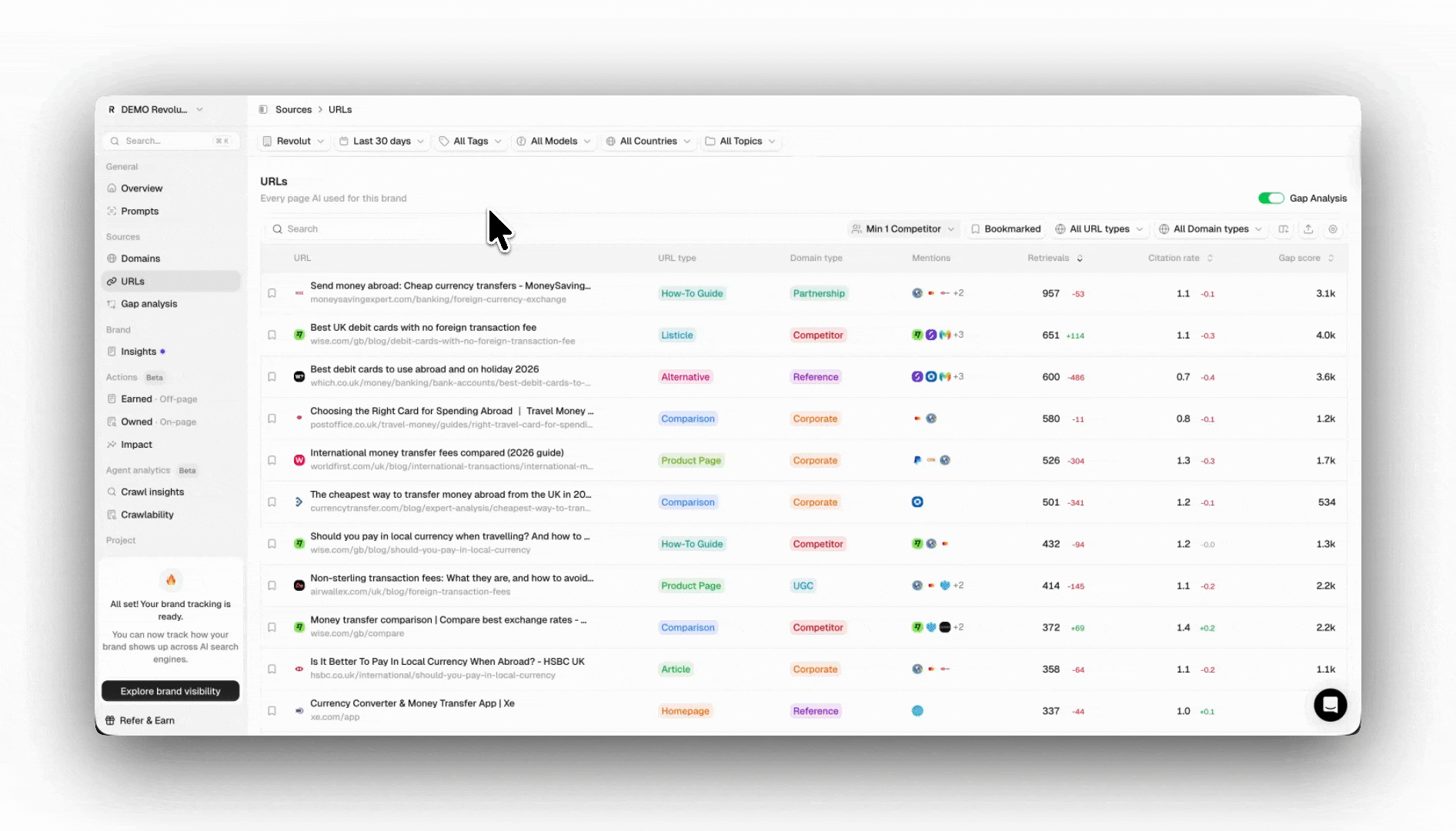Image resolution: width=1456 pixels, height=831 pixels.
Task: Bookmark the 'Best UK debit cards' row
Action: coord(272,335)
